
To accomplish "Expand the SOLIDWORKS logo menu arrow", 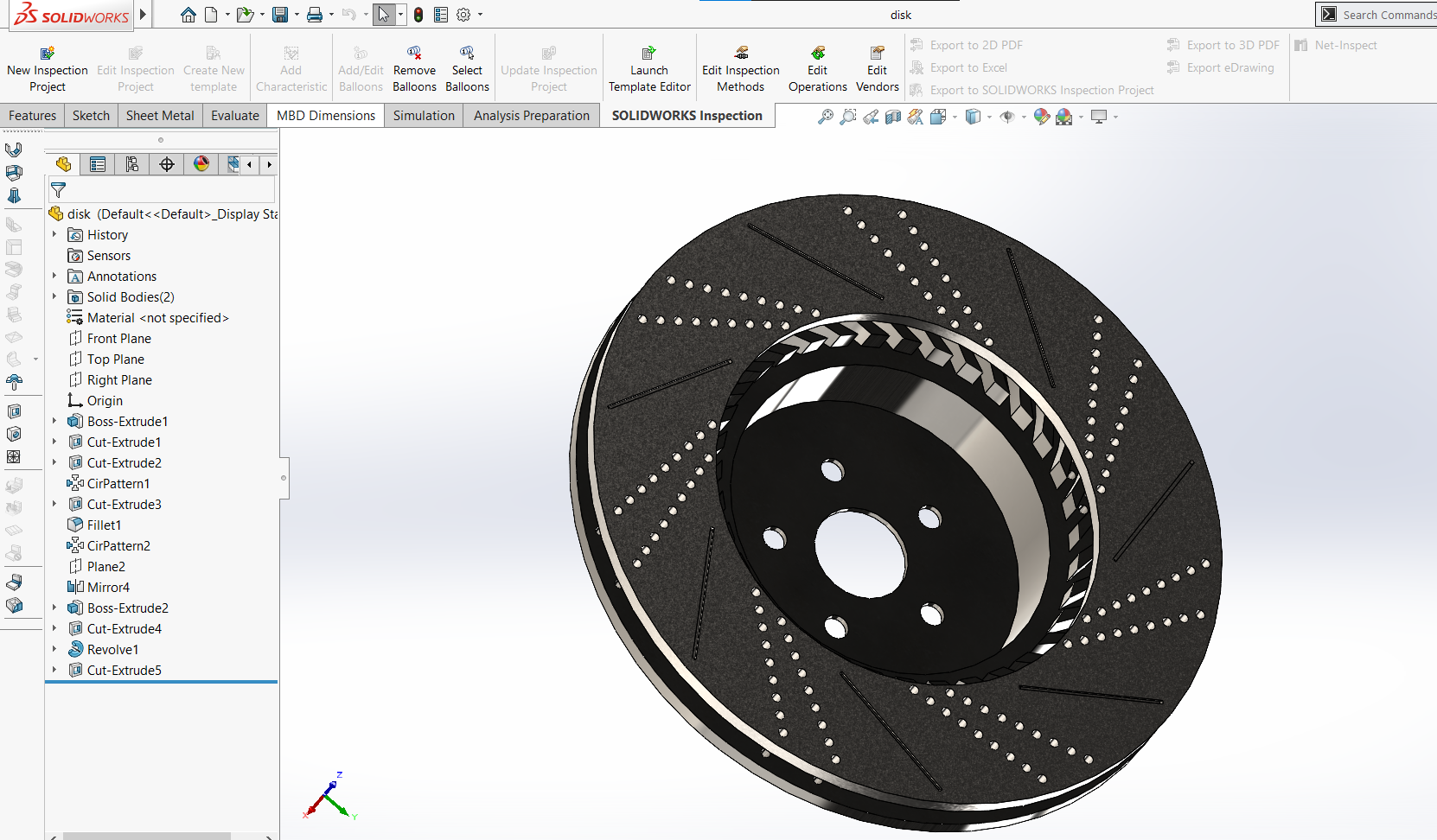I will click(143, 15).
